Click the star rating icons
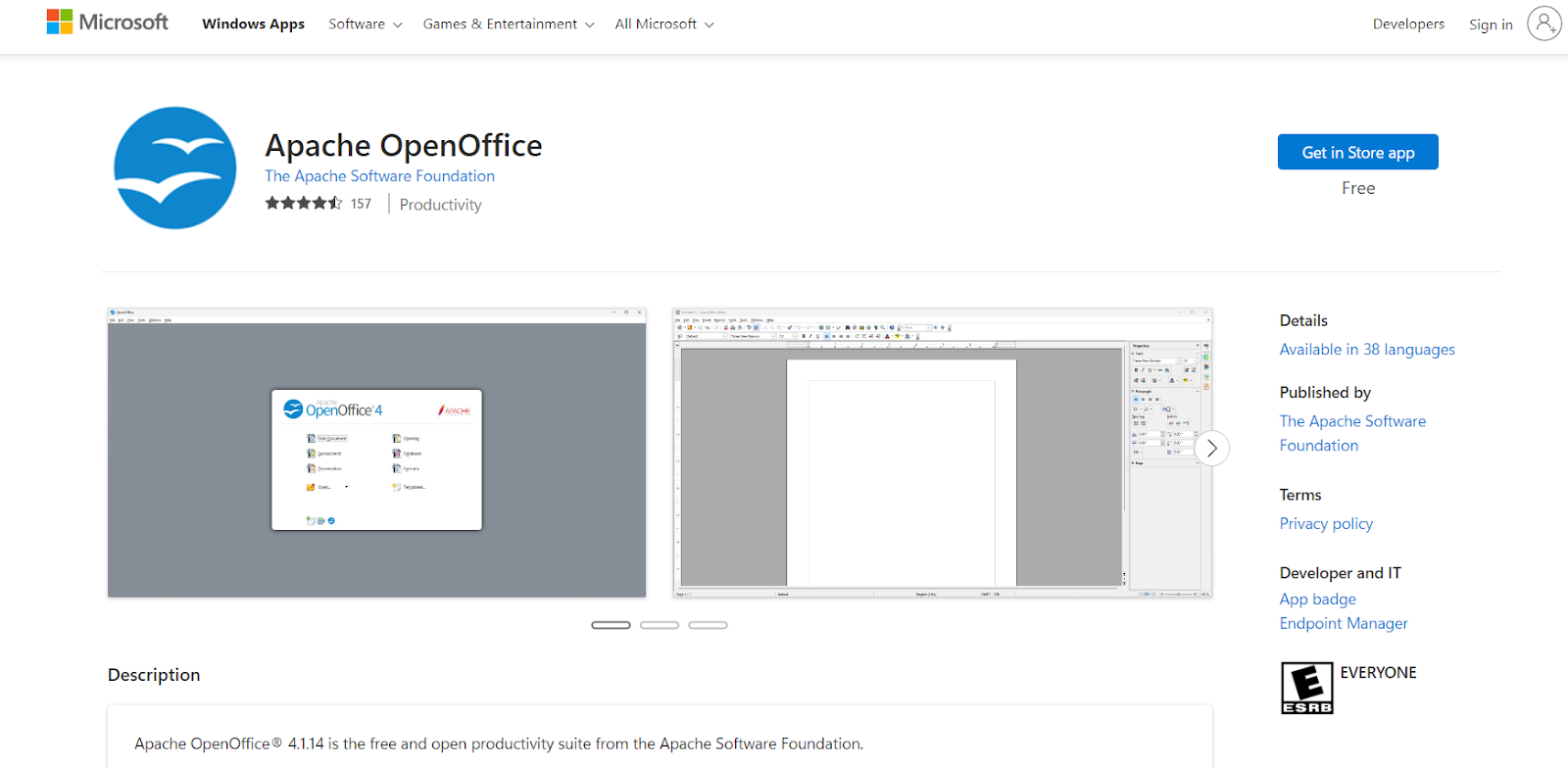Viewport: 1568px width, 768px height. click(304, 203)
